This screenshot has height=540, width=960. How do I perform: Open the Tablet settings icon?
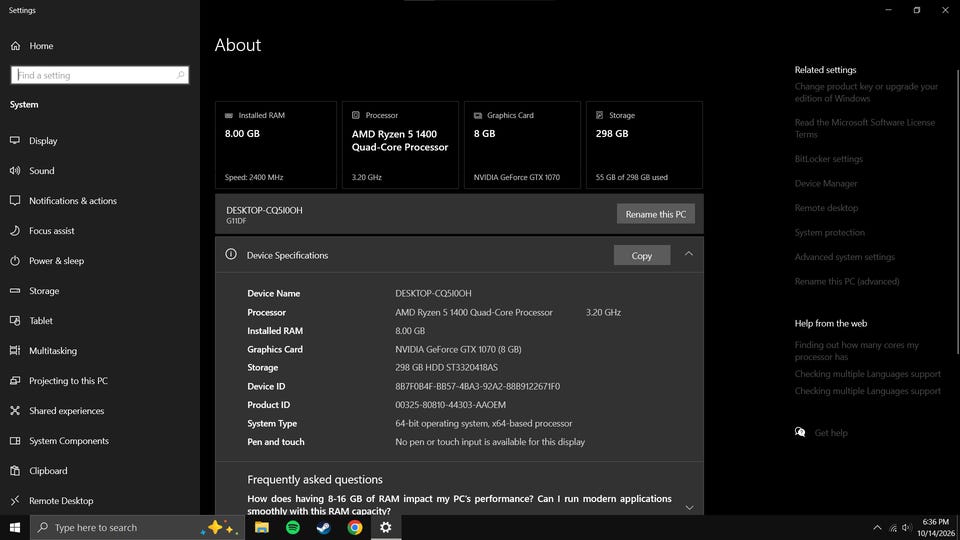pos(15,320)
